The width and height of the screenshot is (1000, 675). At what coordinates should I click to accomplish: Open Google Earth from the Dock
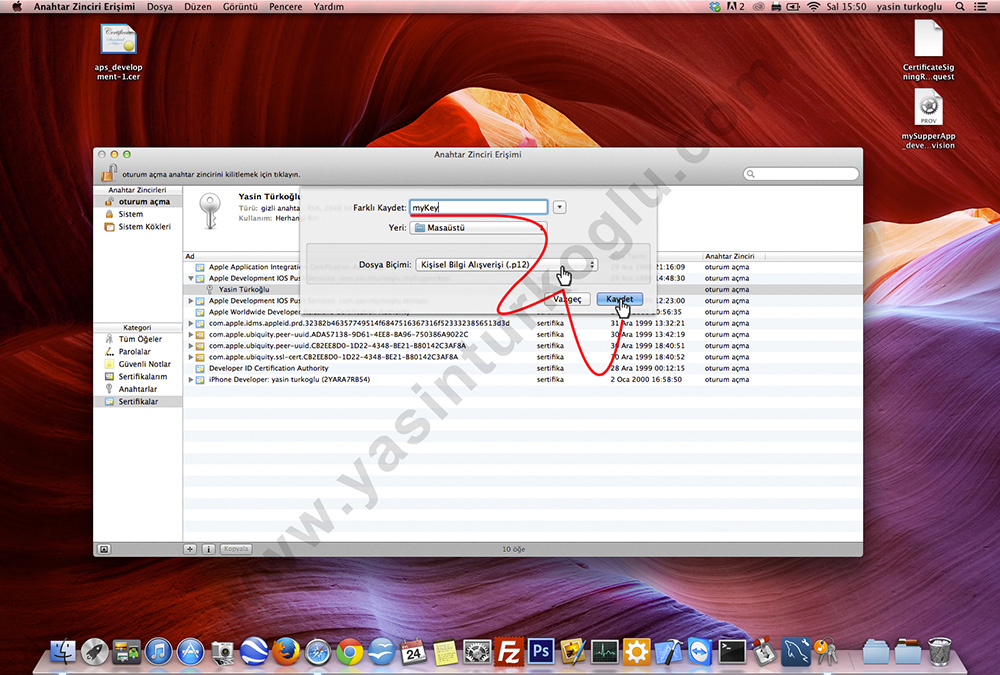coord(254,651)
